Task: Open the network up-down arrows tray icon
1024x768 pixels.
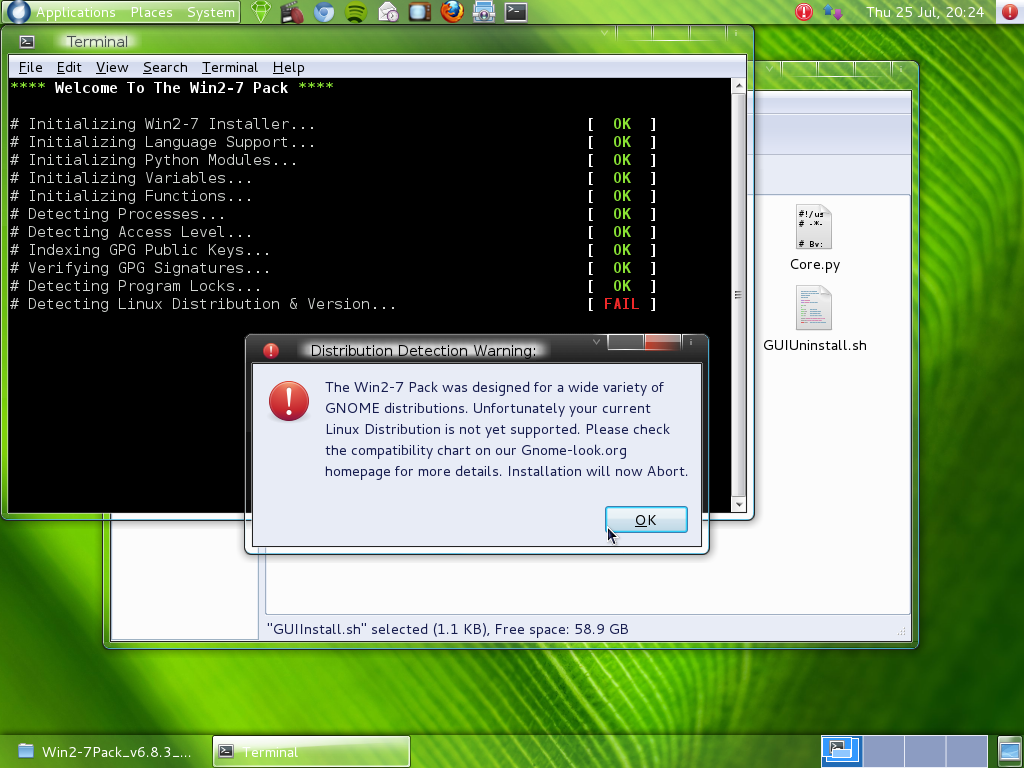Action: [x=833, y=12]
